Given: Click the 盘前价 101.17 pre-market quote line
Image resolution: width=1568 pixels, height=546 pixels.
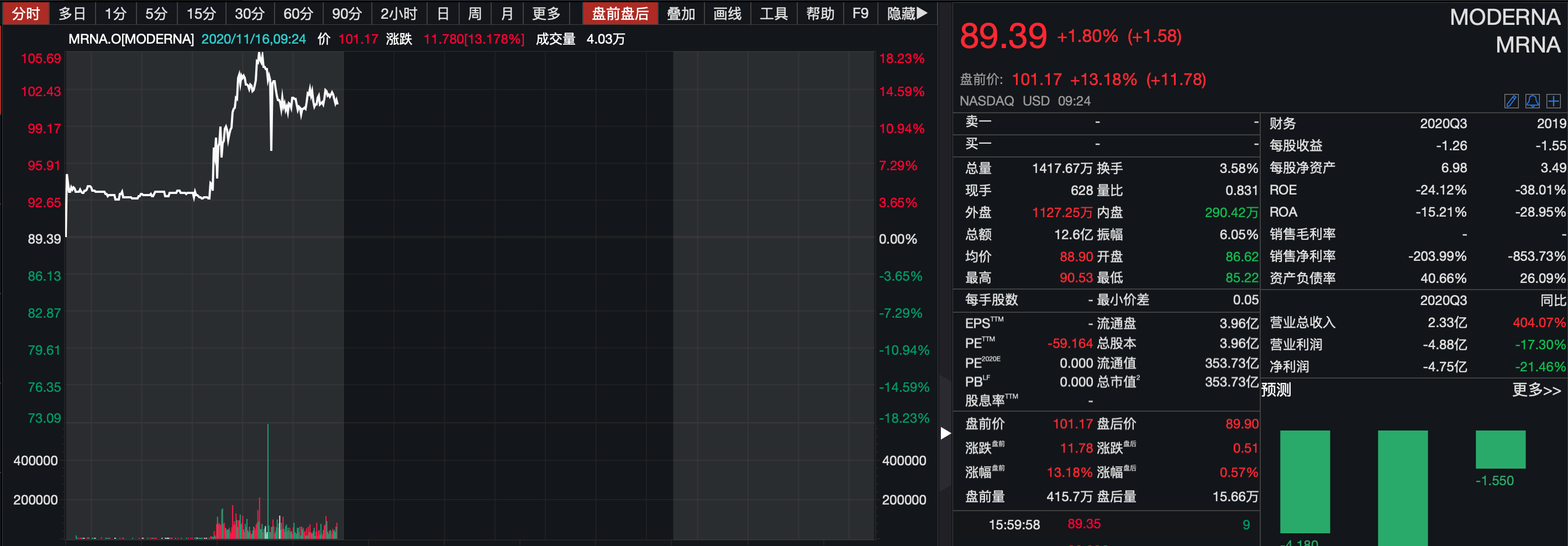Looking at the screenshot, I should click(x=1083, y=80).
